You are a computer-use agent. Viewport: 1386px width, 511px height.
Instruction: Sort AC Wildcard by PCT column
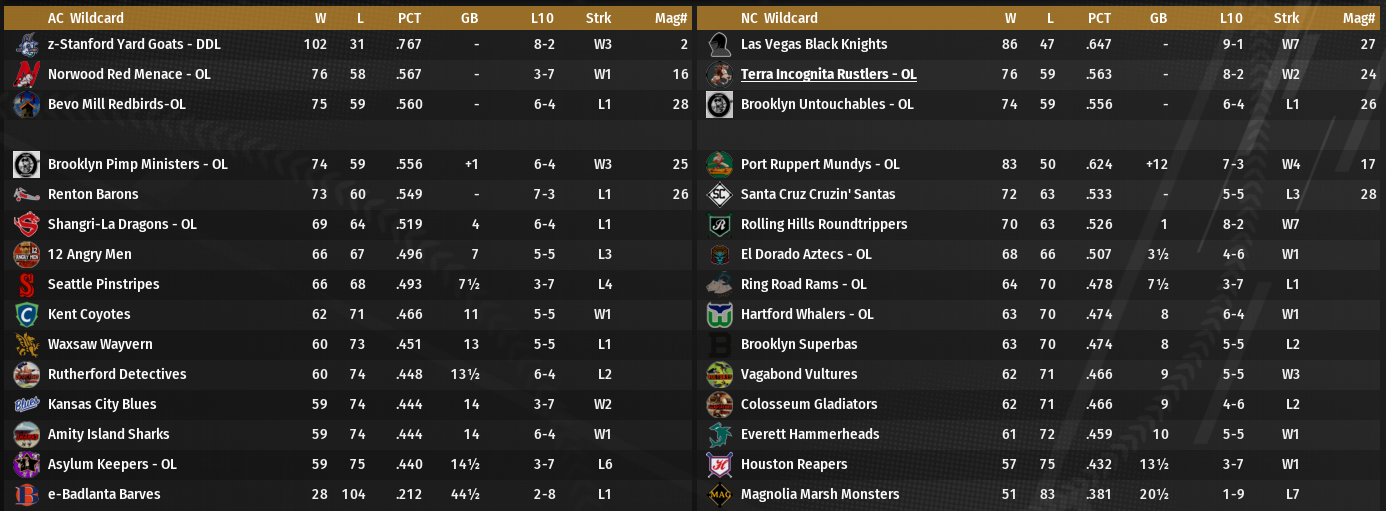(409, 18)
